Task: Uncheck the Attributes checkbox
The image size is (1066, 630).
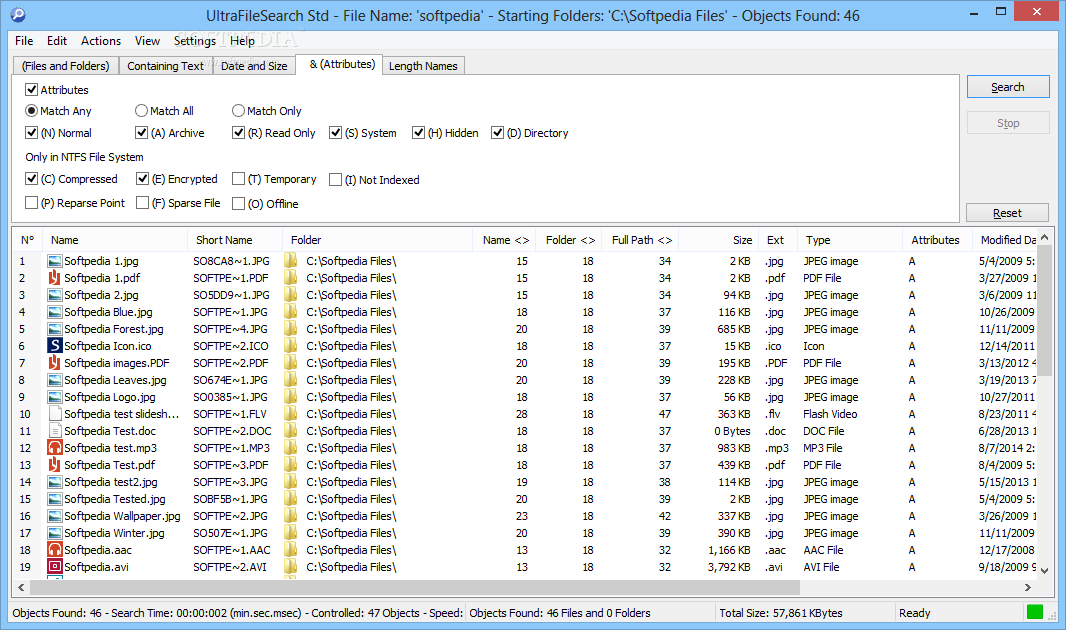Action: click(x=31, y=89)
